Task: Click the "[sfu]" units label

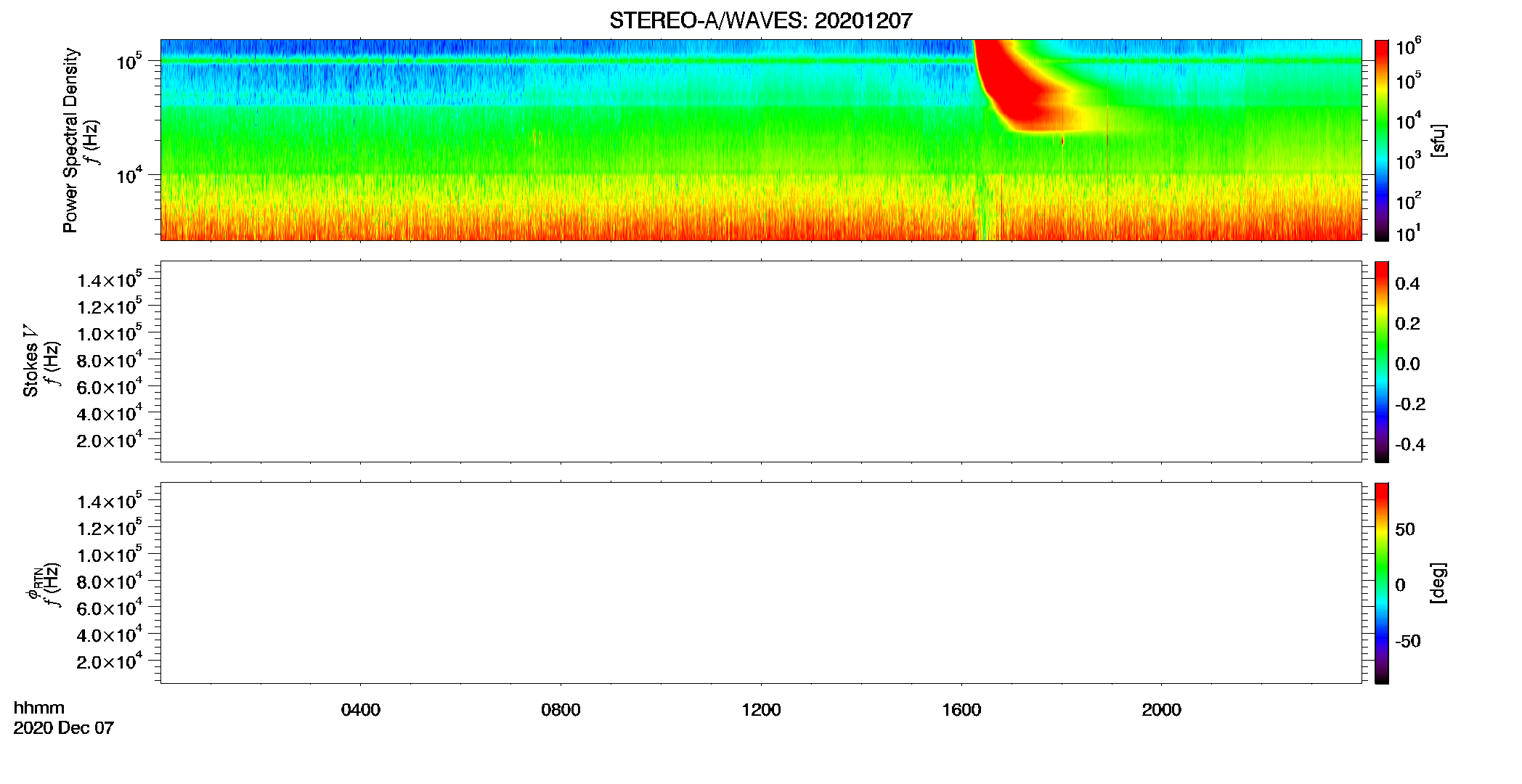Action: click(1438, 140)
